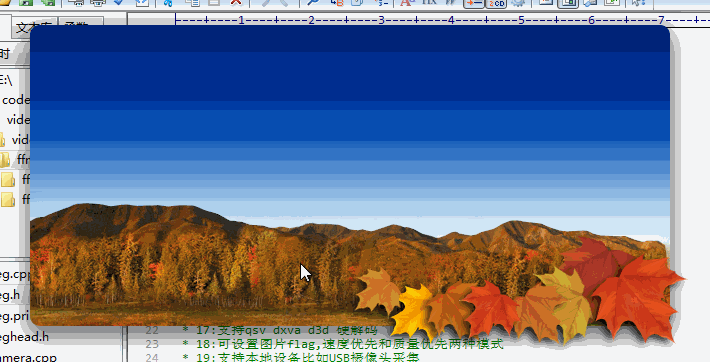The width and height of the screenshot is (710, 362).
Task: Expand the E:\ drive tree node
Action: point(6,80)
